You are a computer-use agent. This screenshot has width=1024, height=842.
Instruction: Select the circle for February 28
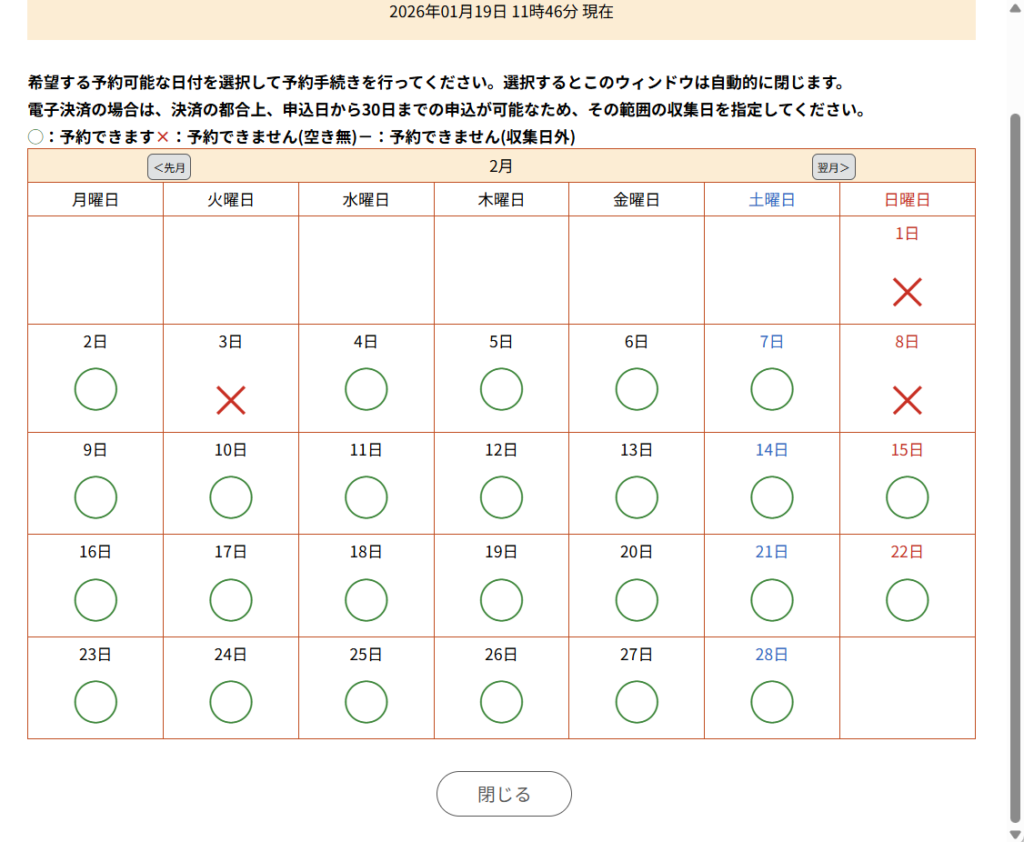(x=772, y=701)
